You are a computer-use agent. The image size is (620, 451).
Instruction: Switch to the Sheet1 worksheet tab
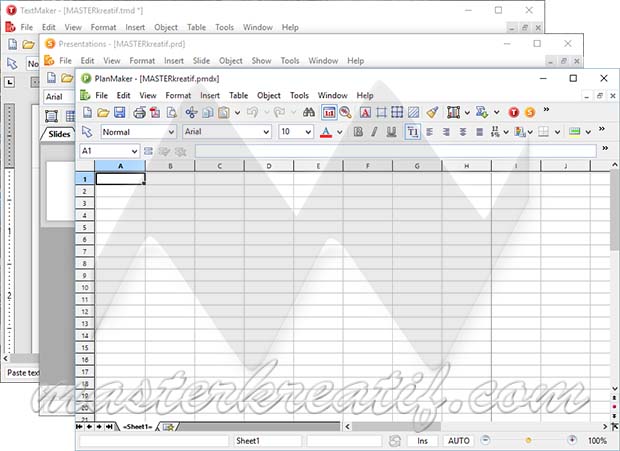point(137,427)
